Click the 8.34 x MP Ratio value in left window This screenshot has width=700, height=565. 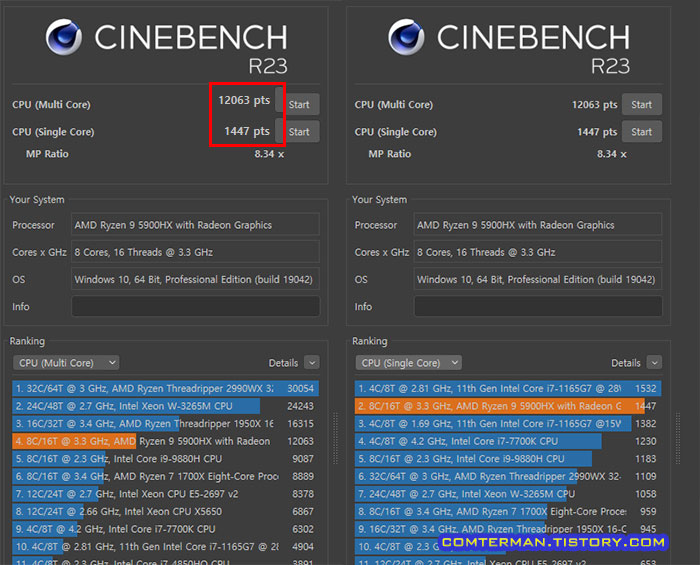pos(269,154)
